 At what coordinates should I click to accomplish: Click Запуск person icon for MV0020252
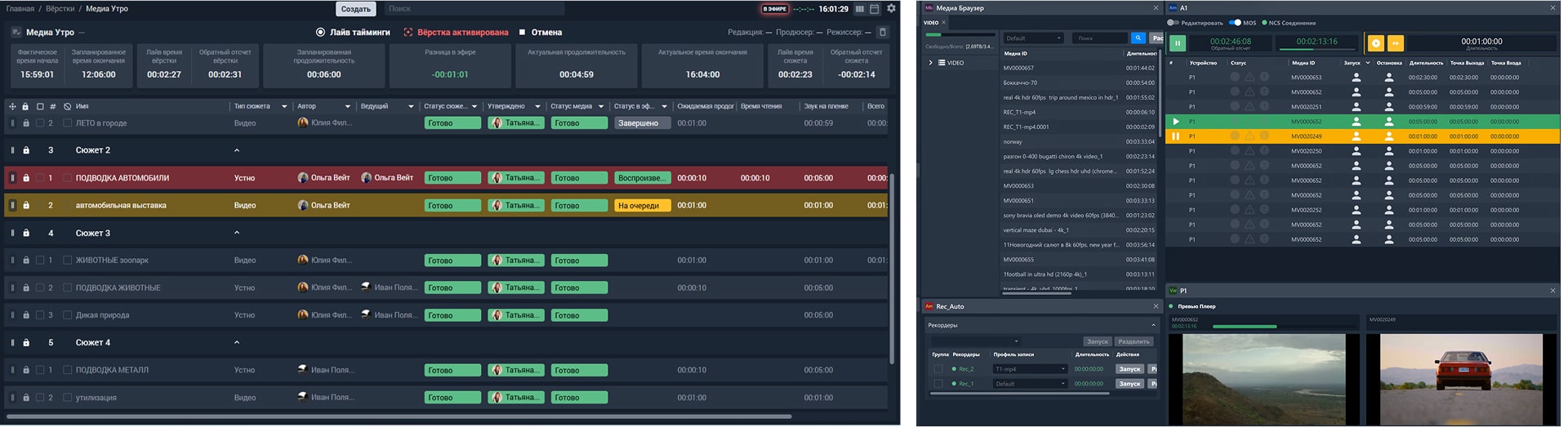tap(1356, 210)
